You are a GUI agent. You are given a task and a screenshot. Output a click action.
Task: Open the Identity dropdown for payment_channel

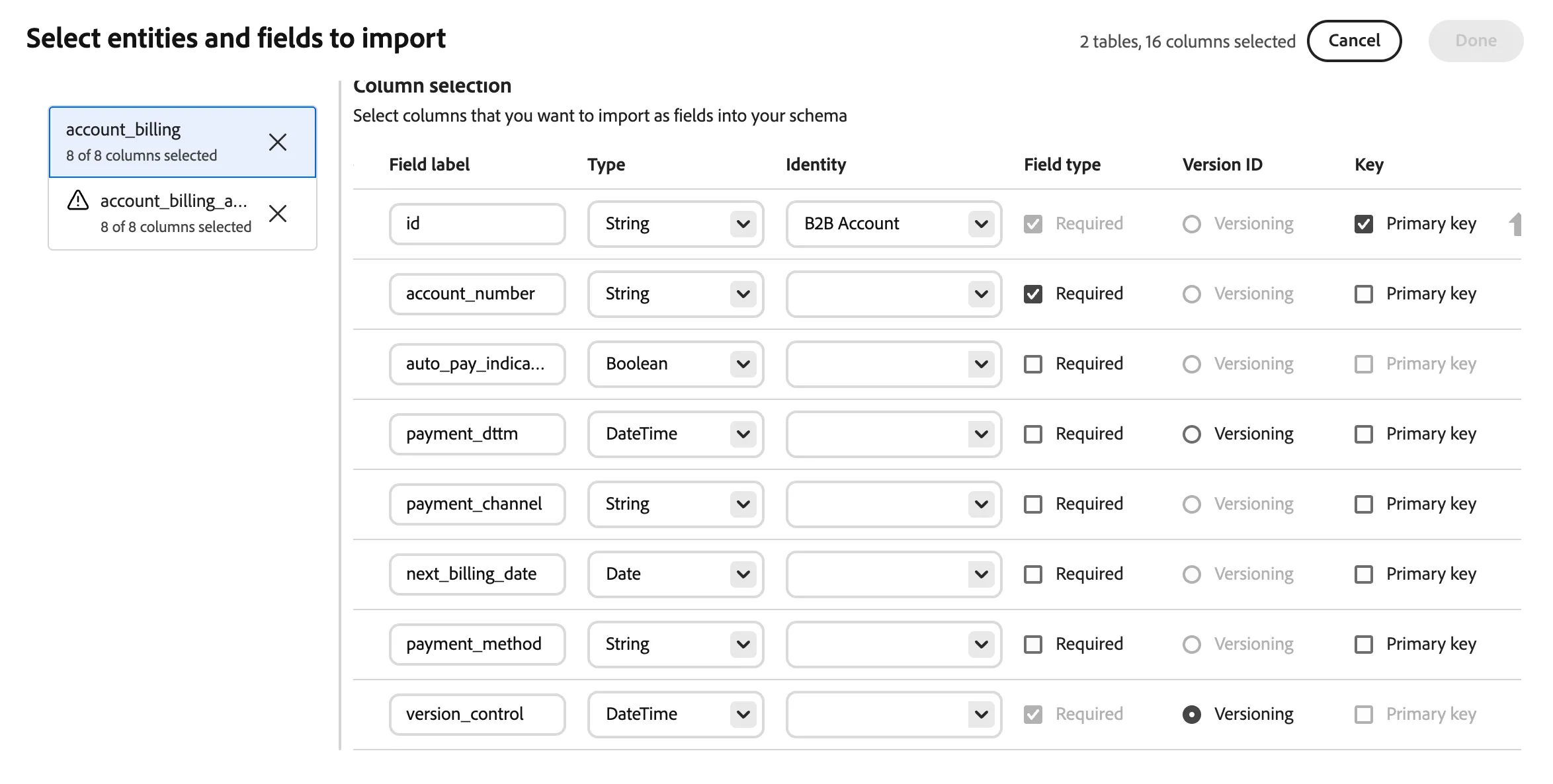click(x=894, y=504)
